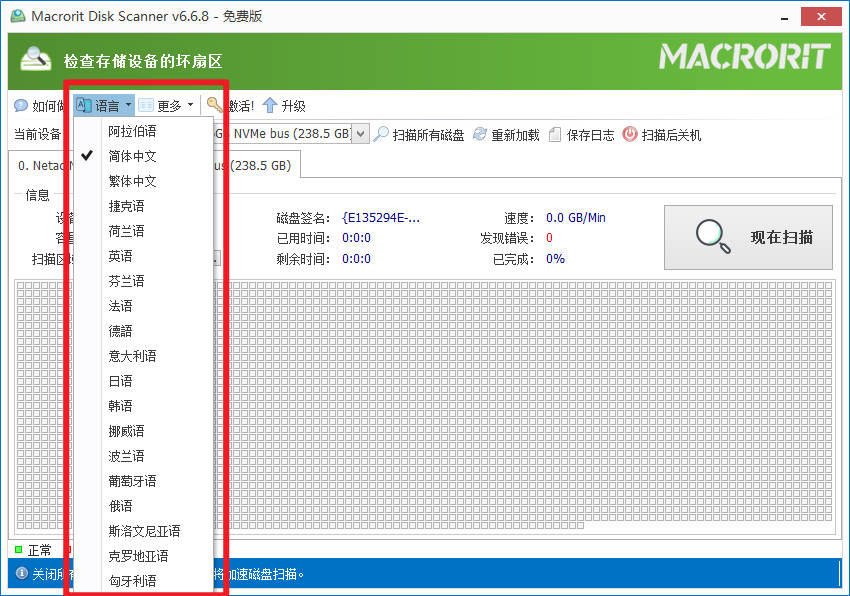Click the completed value 0%
This screenshot has height=596, width=850.
[555, 259]
